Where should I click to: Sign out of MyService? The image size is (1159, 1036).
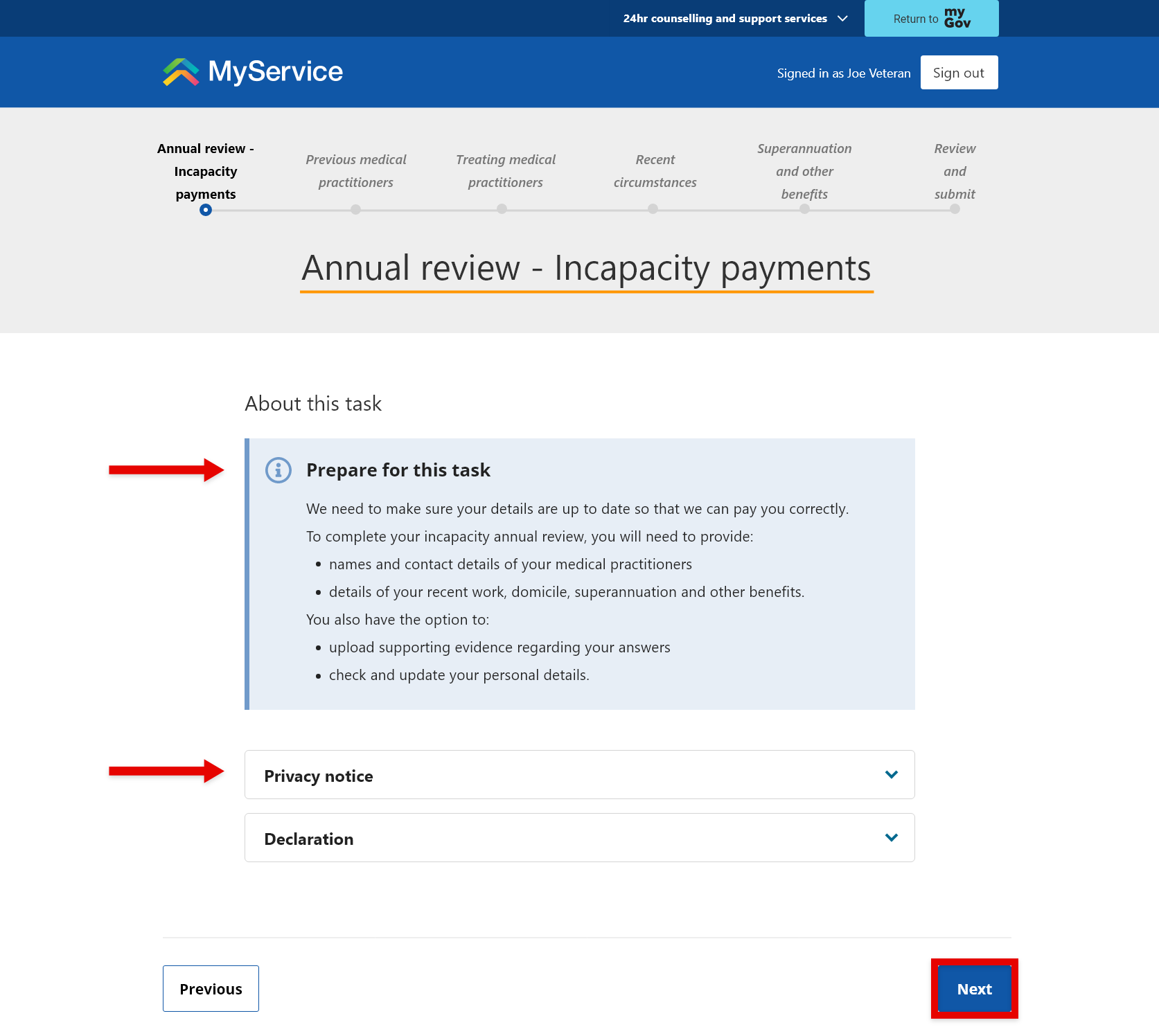point(959,72)
